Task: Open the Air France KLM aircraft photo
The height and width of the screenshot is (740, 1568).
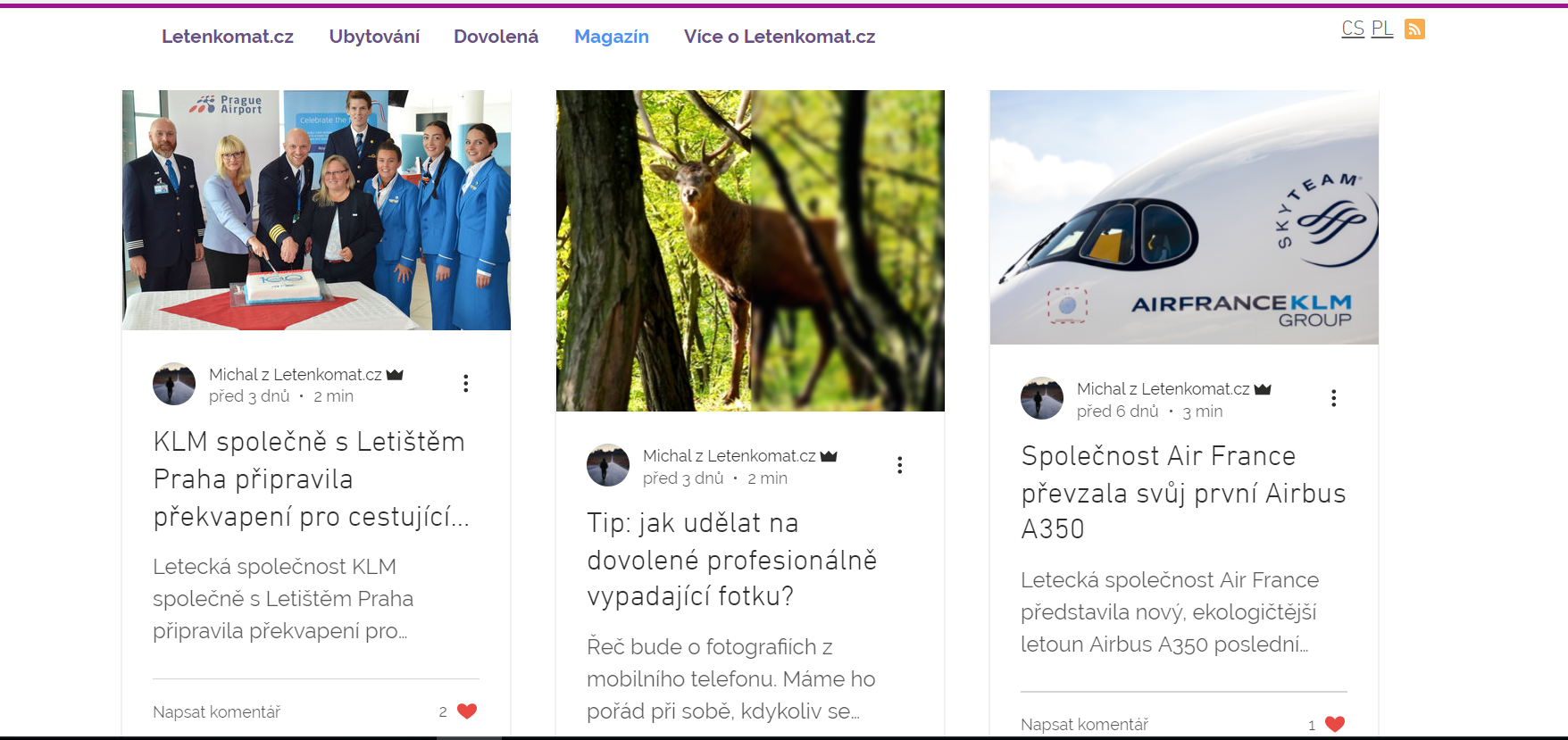Action: [x=1184, y=217]
